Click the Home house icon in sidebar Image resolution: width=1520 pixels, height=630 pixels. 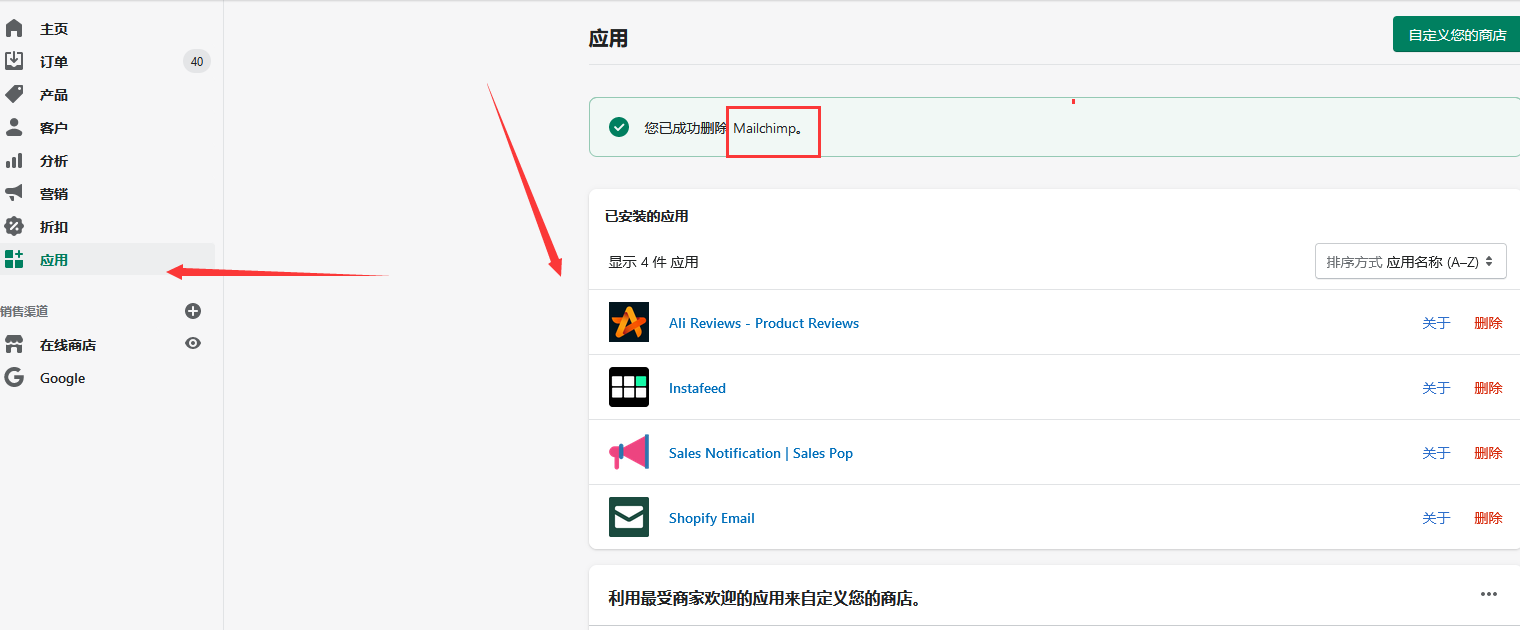tap(14, 28)
